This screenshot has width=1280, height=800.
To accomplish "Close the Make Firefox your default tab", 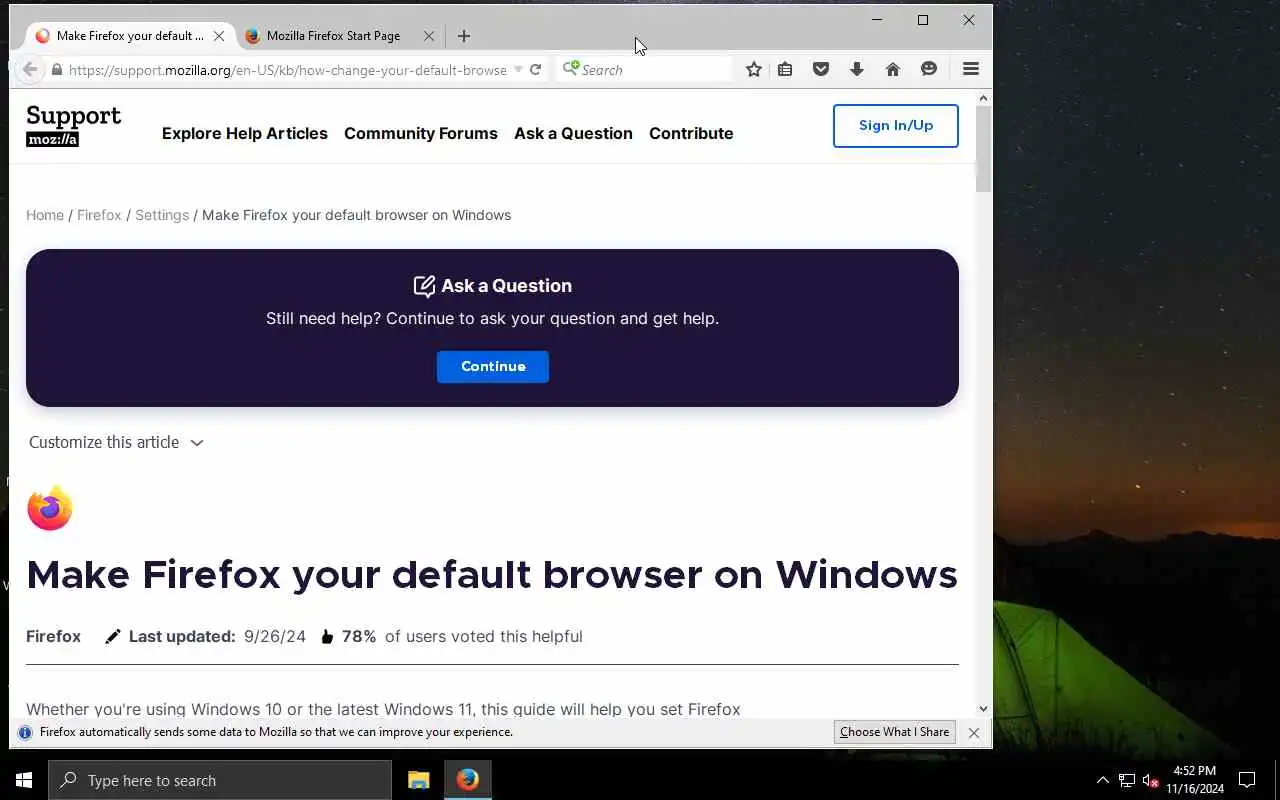I will [219, 36].
